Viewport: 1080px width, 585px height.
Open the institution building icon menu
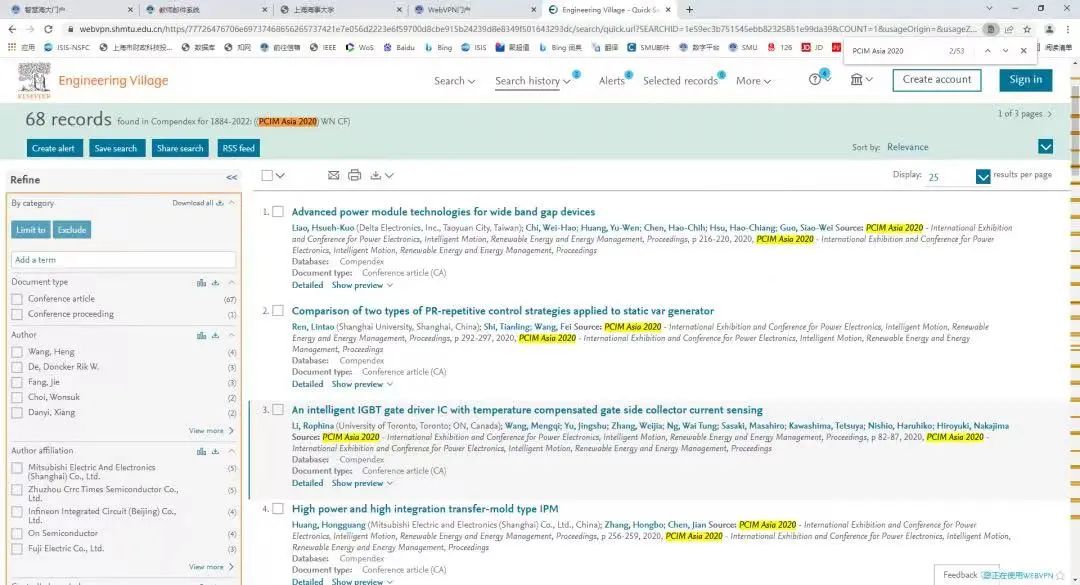click(x=857, y=80)
